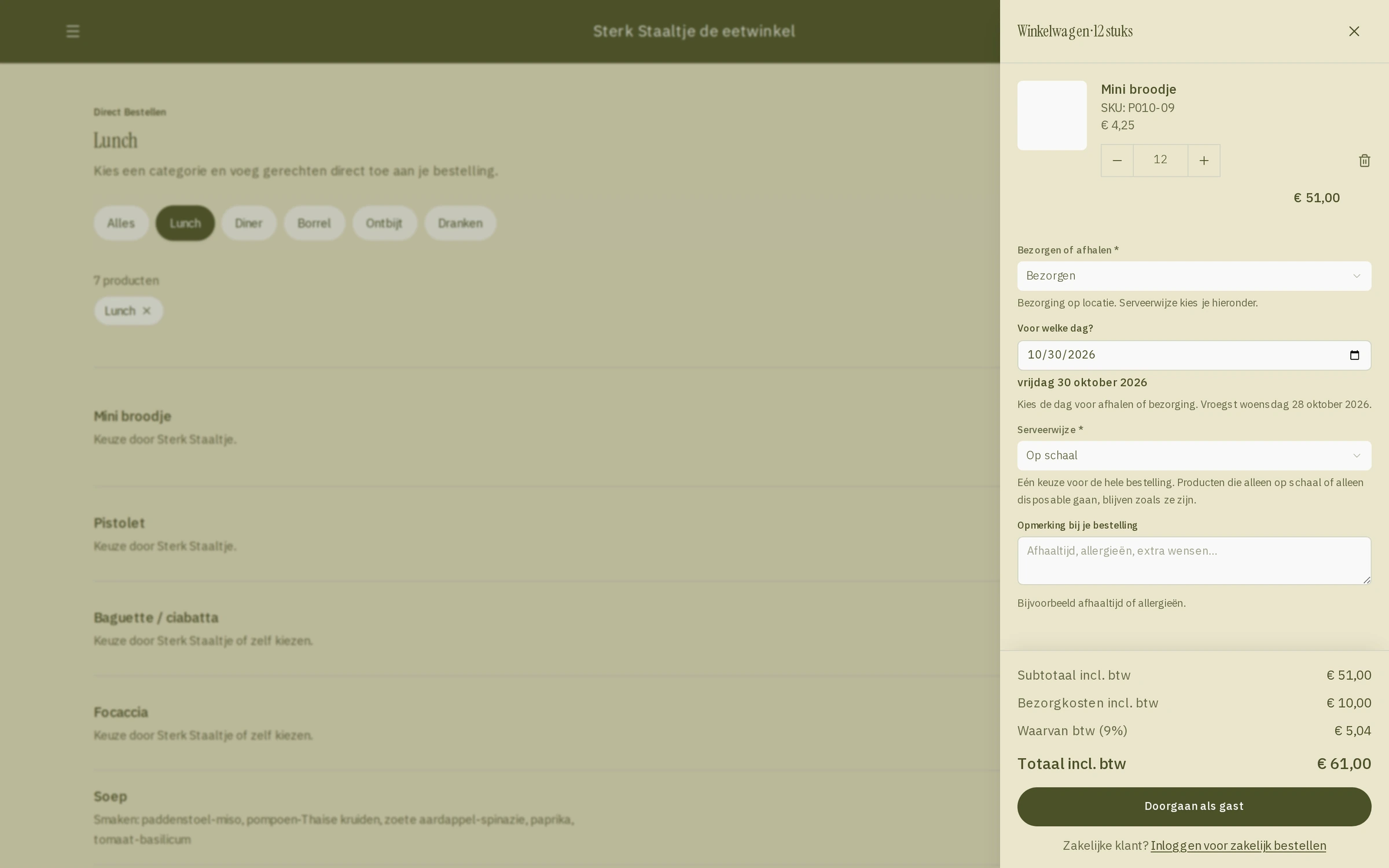Image resolution: width=1389 pixels, height=868 pixels.
Task: Decrease Mini broodje quantity with minus
Action: coord(1117,160)
